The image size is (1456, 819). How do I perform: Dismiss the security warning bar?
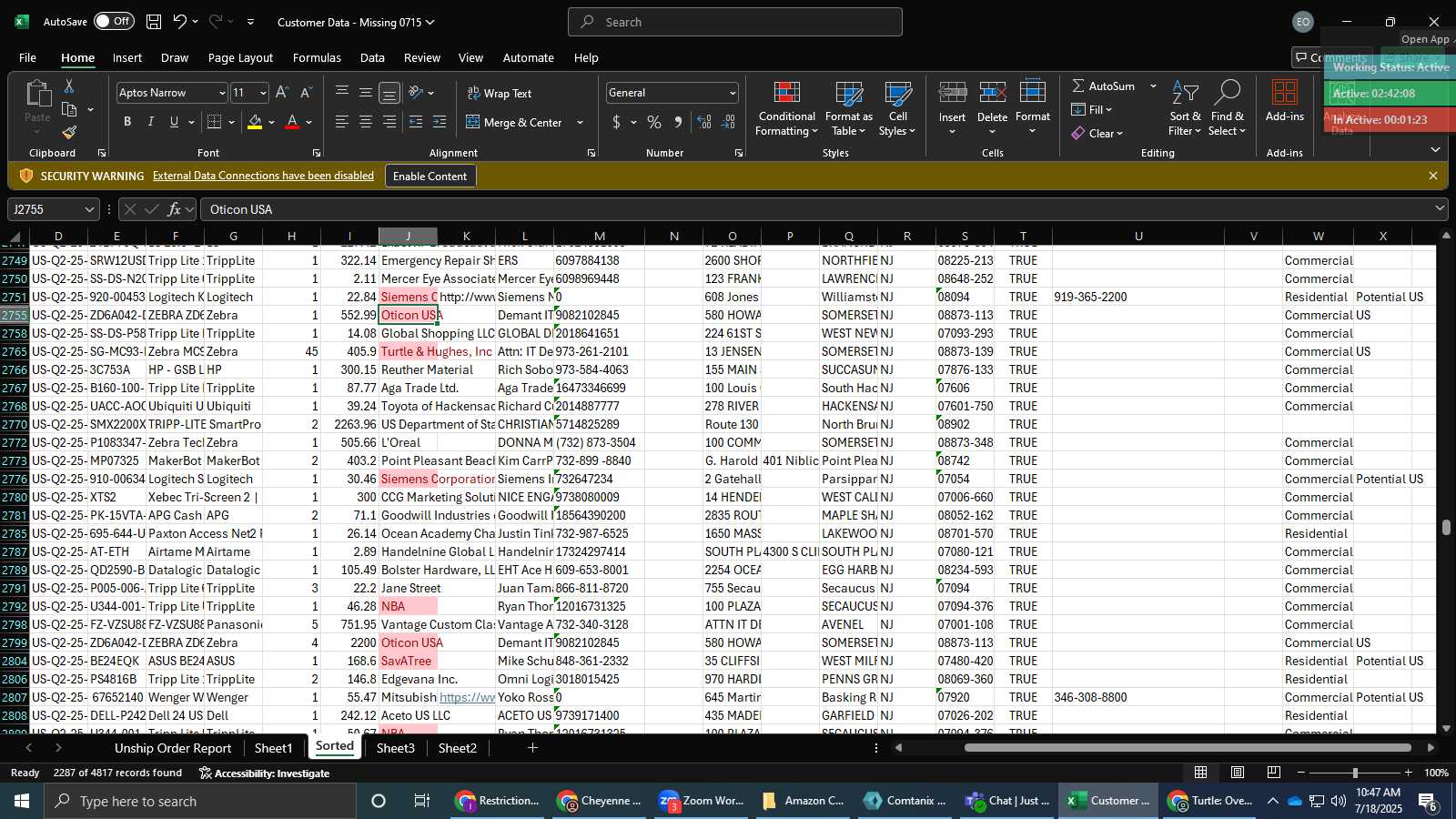pyautogui.click(x=1433, y=176)
